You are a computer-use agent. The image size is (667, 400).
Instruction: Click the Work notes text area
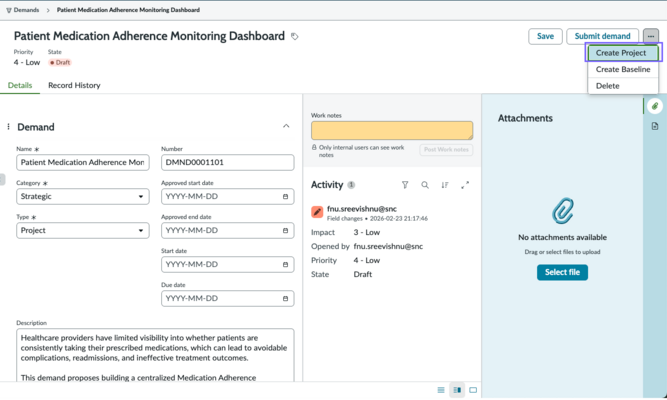[392, 130]
